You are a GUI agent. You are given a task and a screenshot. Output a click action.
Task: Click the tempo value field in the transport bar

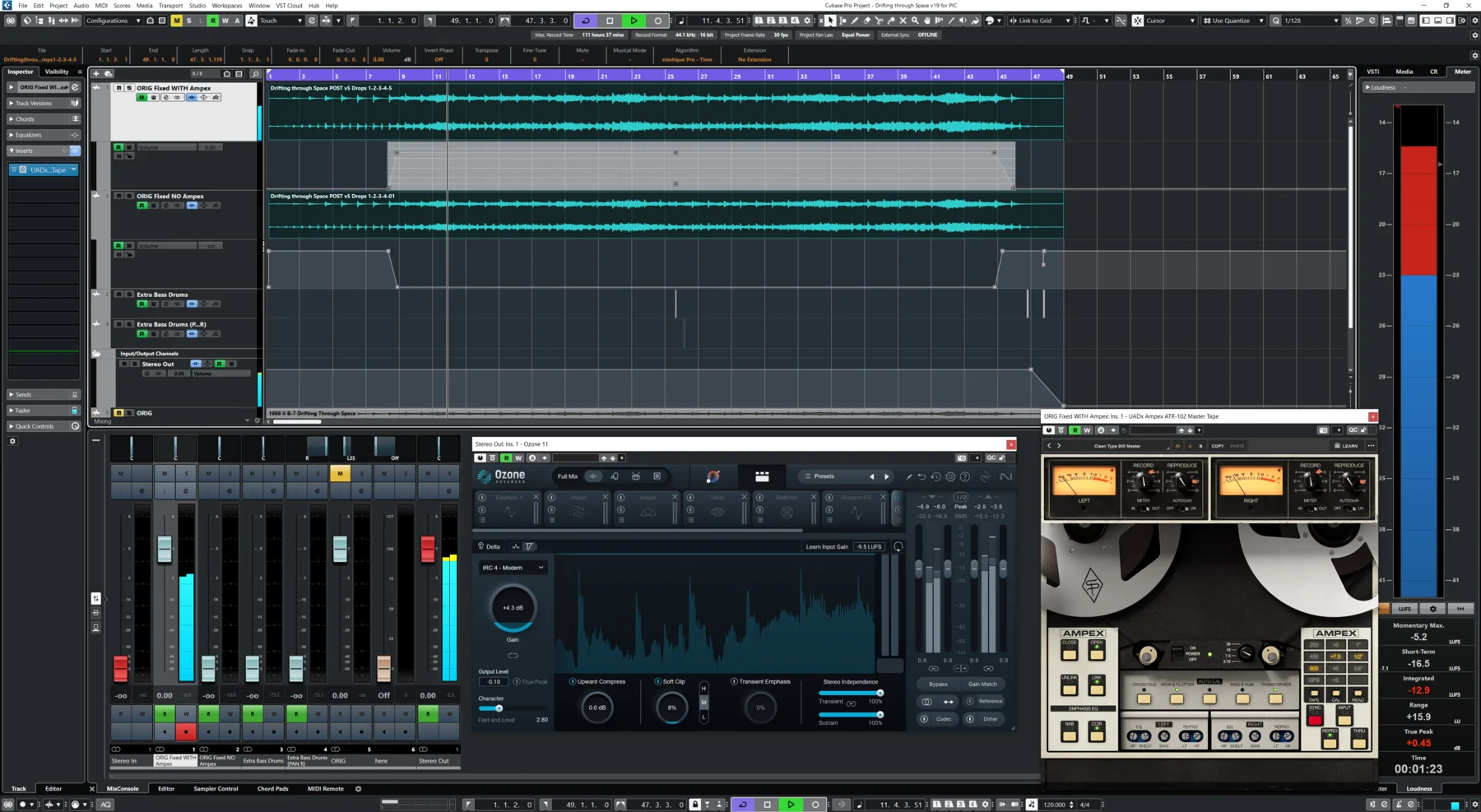[x=1055, y=805]
